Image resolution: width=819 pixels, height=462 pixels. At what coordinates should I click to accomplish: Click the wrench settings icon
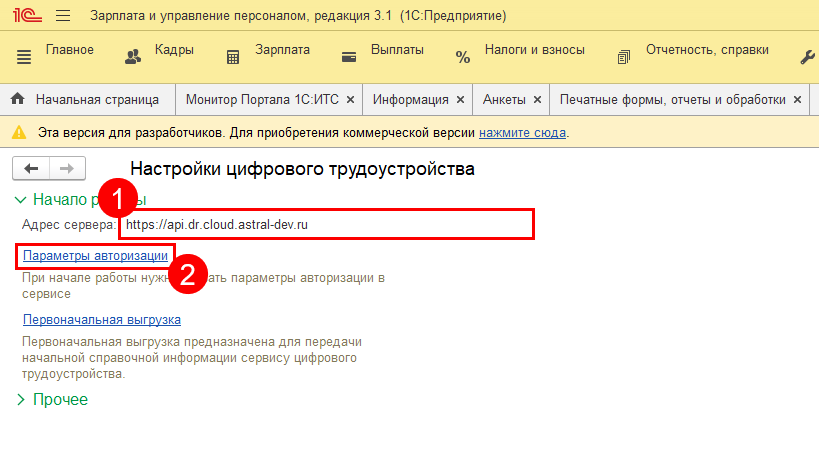coord(807,57)
